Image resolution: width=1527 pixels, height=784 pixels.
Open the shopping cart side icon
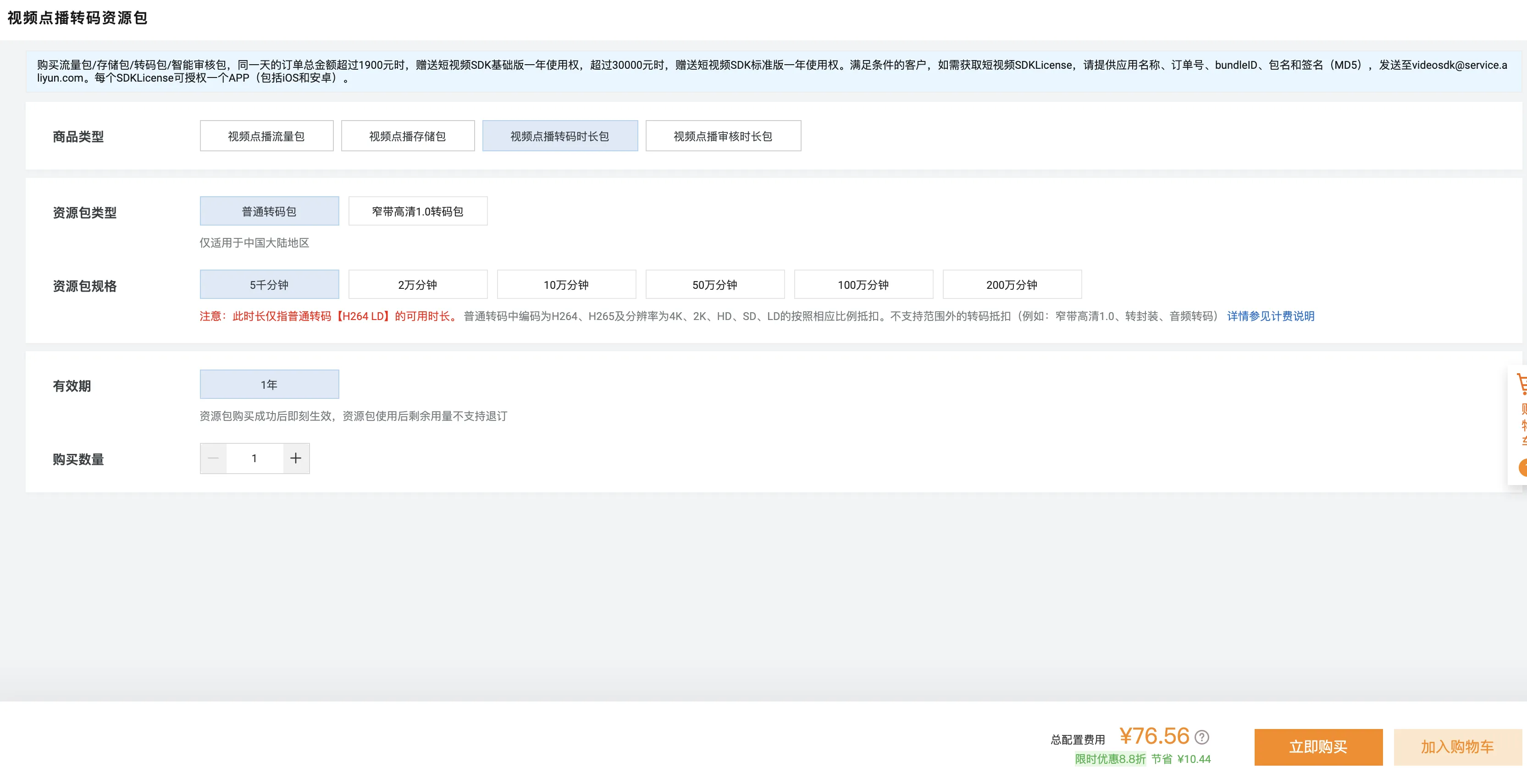point(1521,385)
